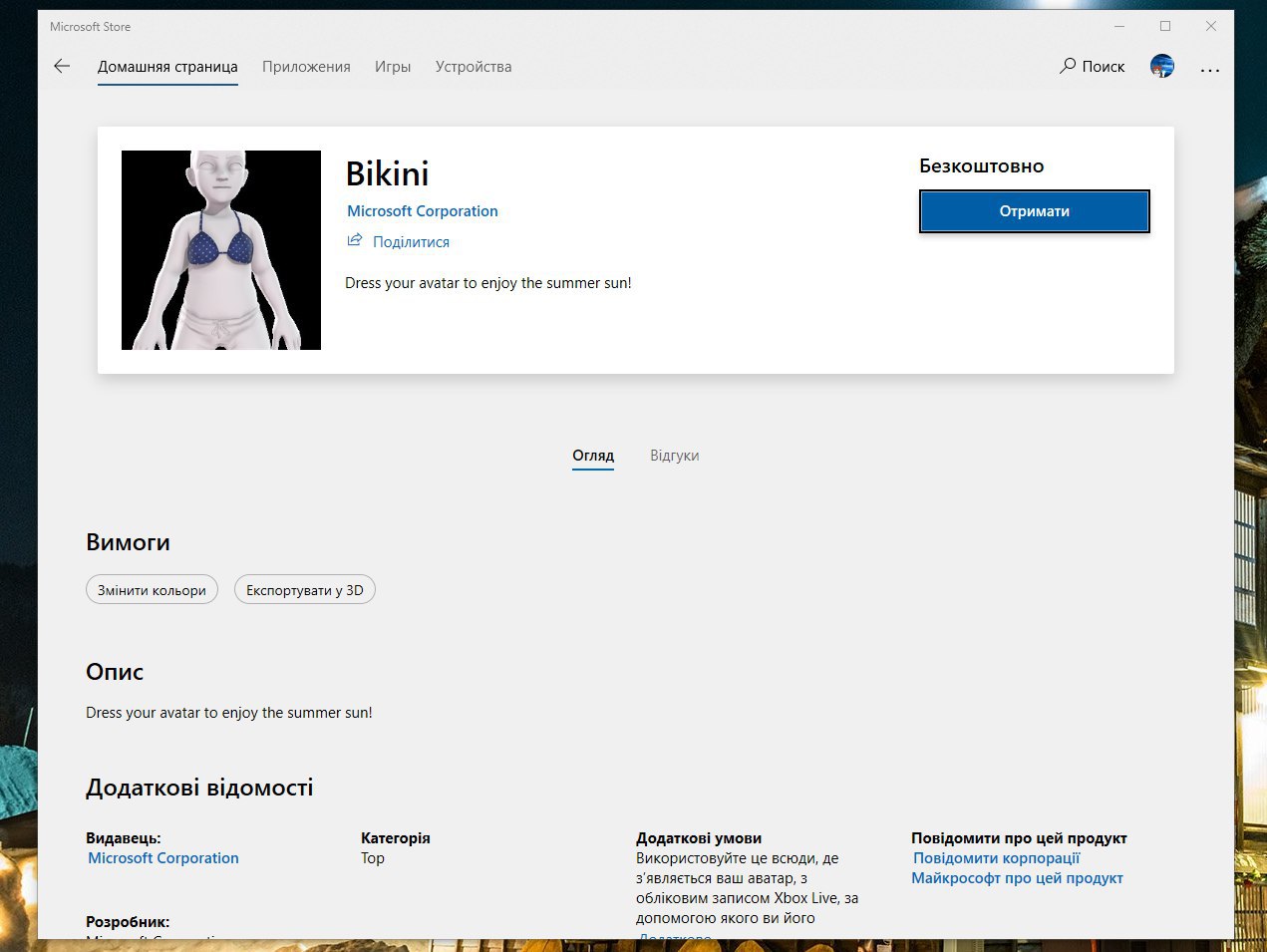
Task: Open Microsoft Corporation link under Видавець
Action: click(x=163, y=858)
